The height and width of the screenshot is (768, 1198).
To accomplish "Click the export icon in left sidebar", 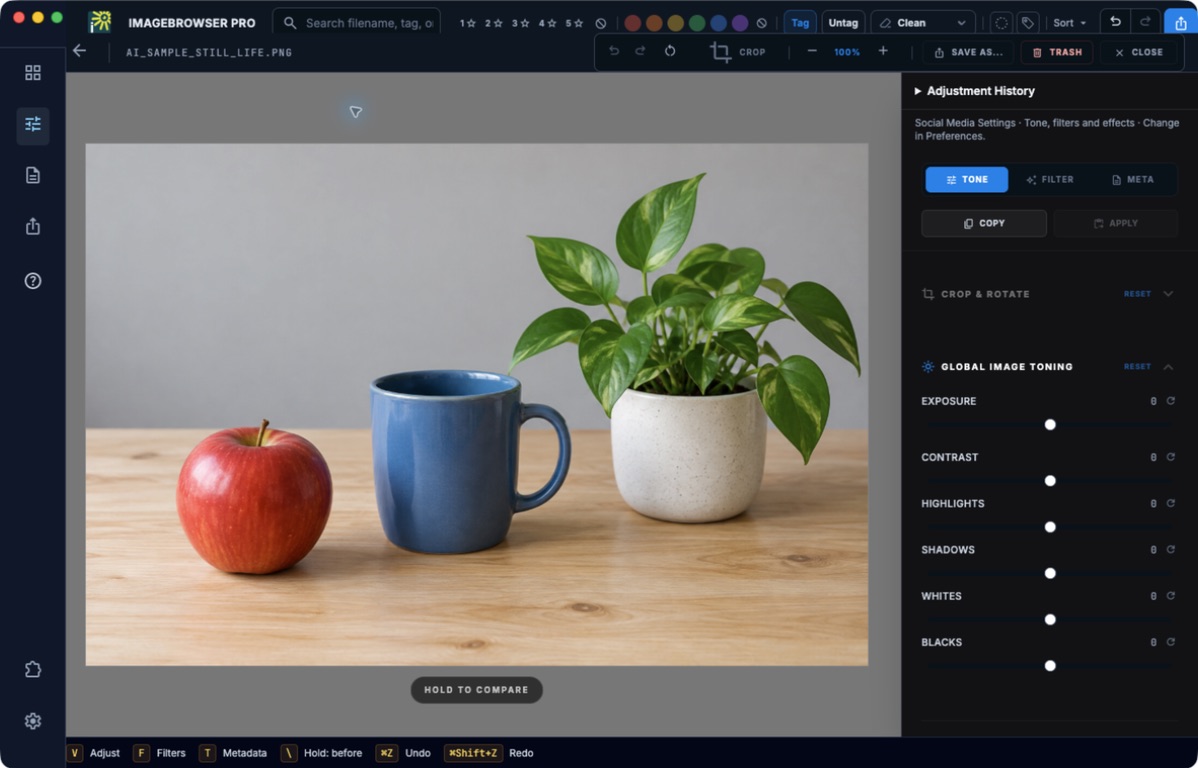I will 33,226.
